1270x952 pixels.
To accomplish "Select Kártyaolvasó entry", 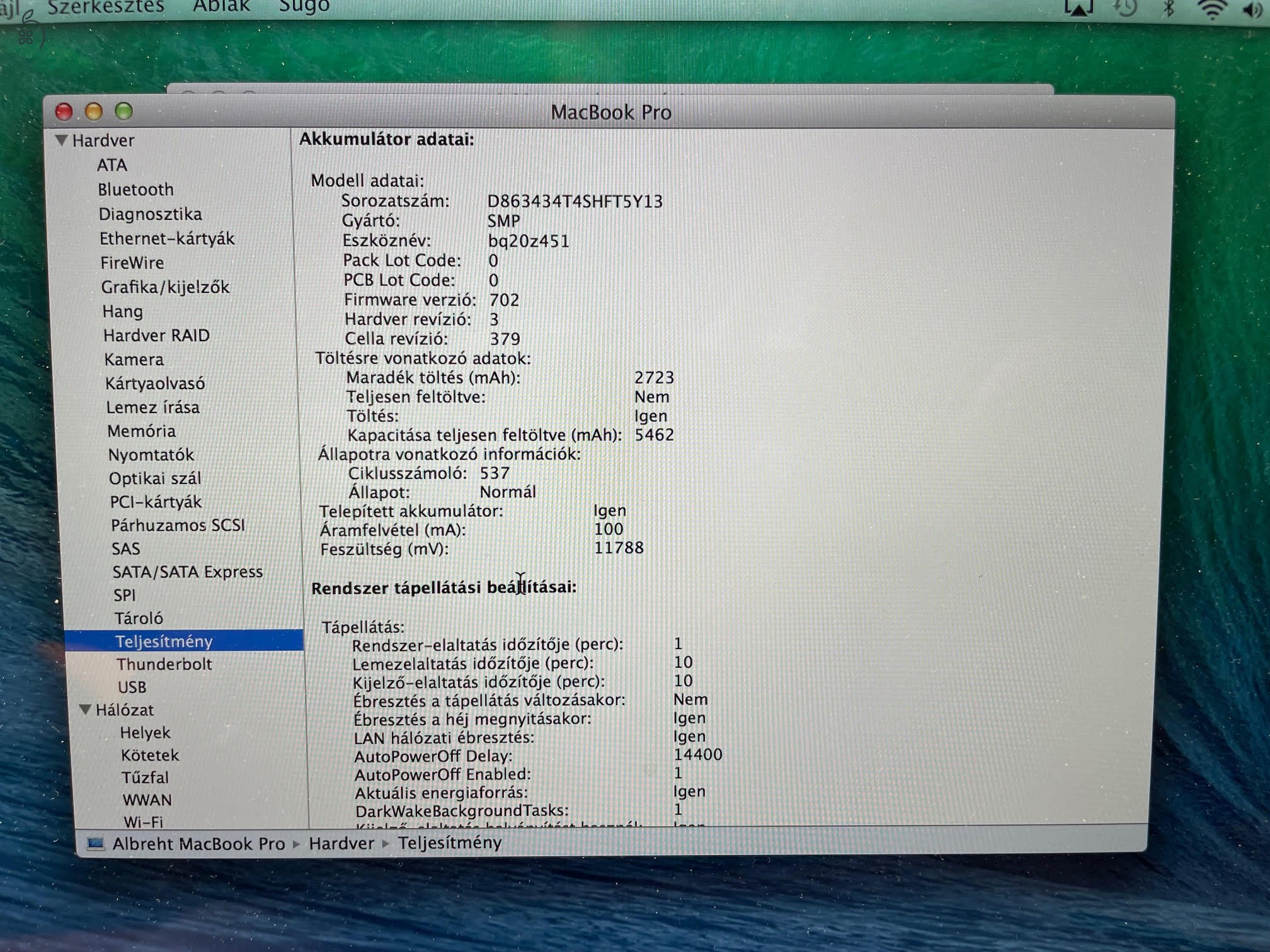I will [x=154, y=383].
